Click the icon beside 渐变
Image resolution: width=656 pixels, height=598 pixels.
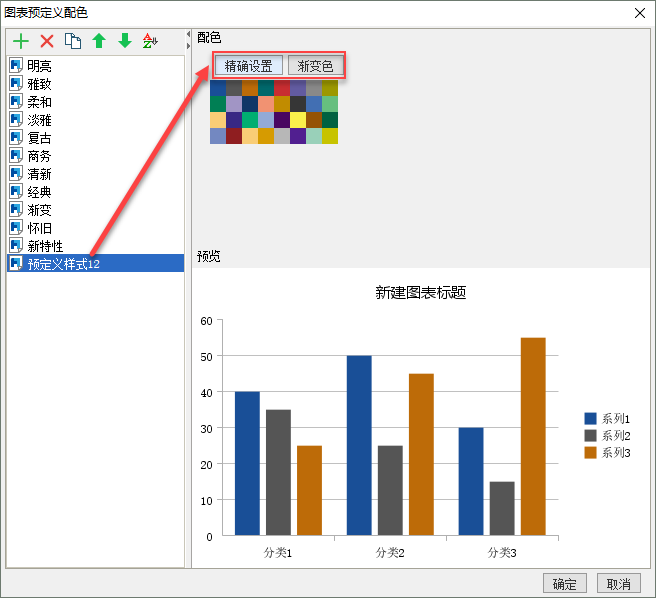(x=16, y=210)
